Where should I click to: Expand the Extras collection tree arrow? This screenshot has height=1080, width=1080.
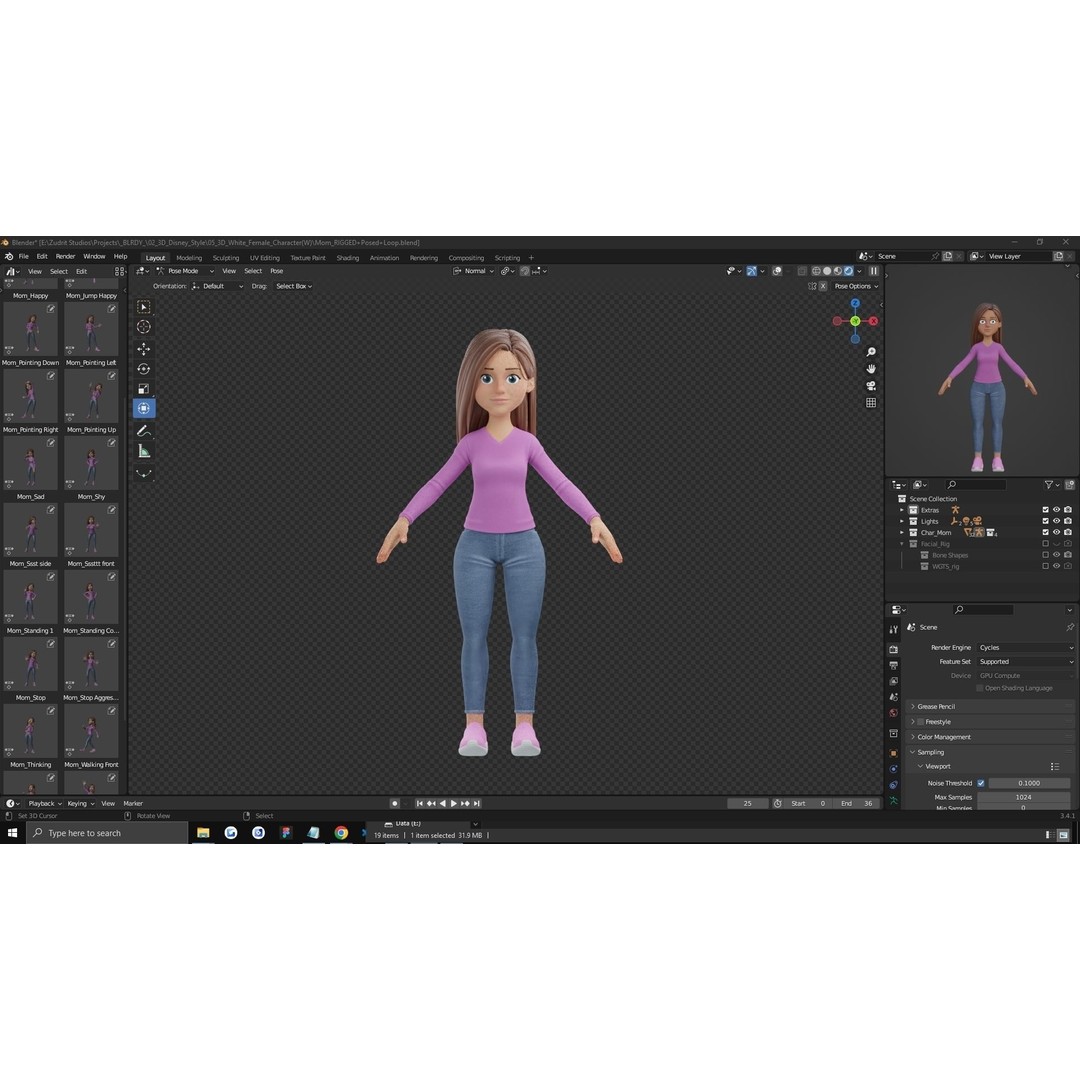902,510
